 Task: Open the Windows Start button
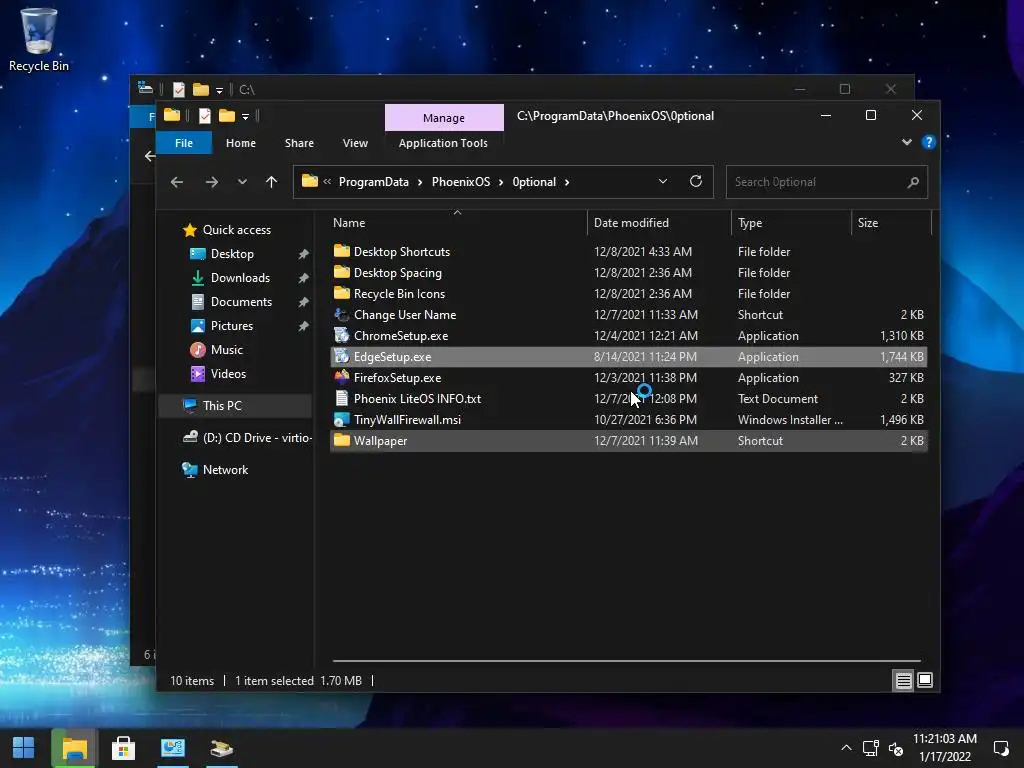[24, 748]
